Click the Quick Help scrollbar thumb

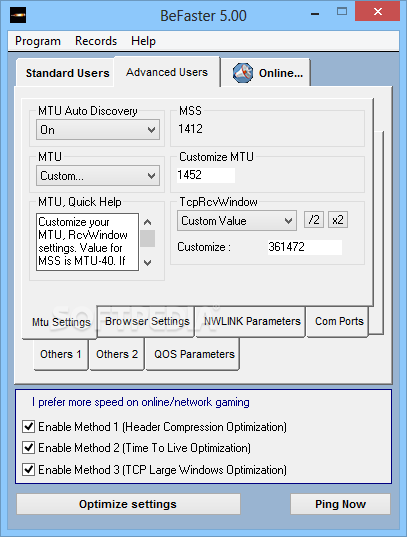148,238
